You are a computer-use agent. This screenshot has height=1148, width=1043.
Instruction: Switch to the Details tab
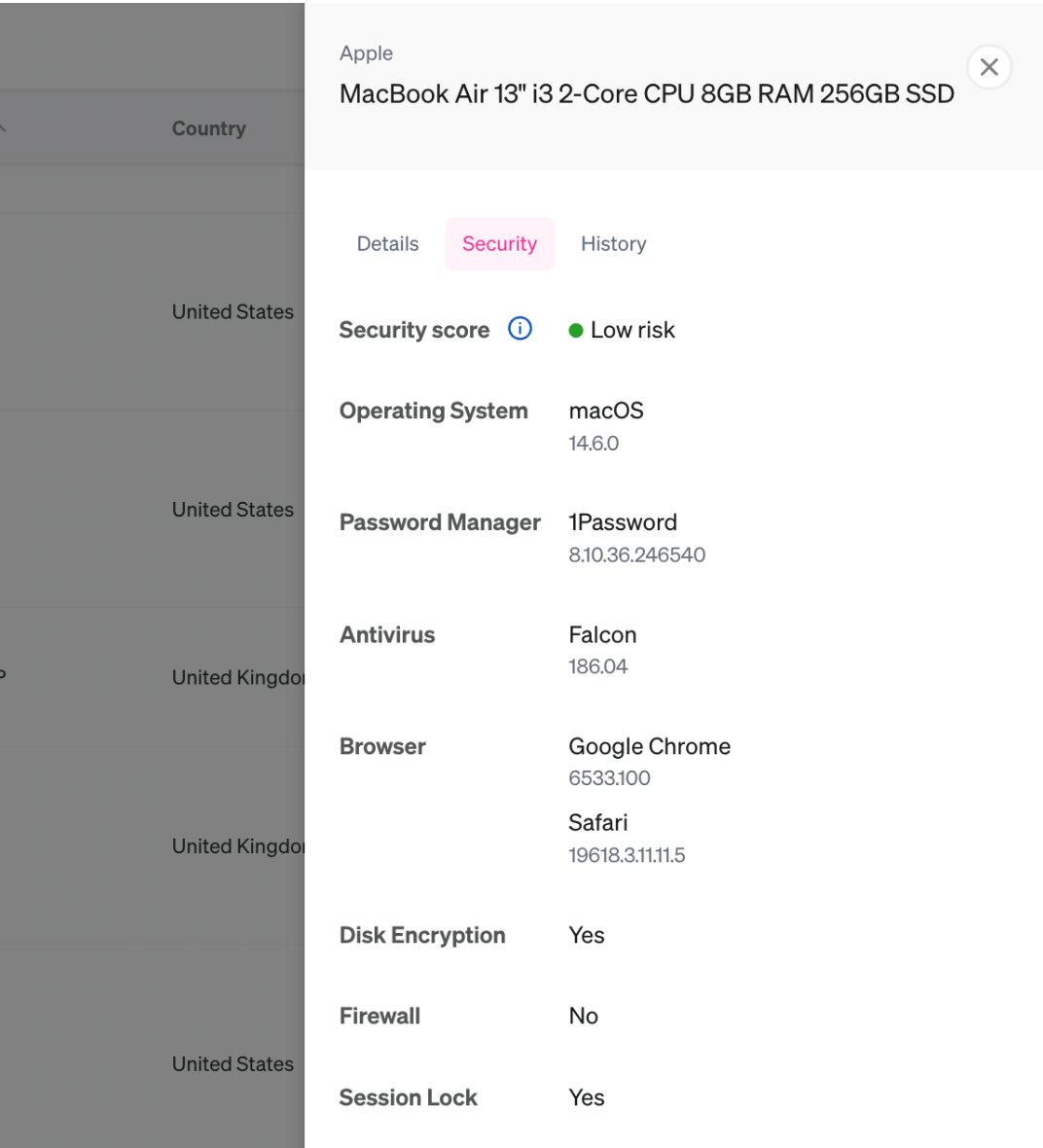click(387, 243)
